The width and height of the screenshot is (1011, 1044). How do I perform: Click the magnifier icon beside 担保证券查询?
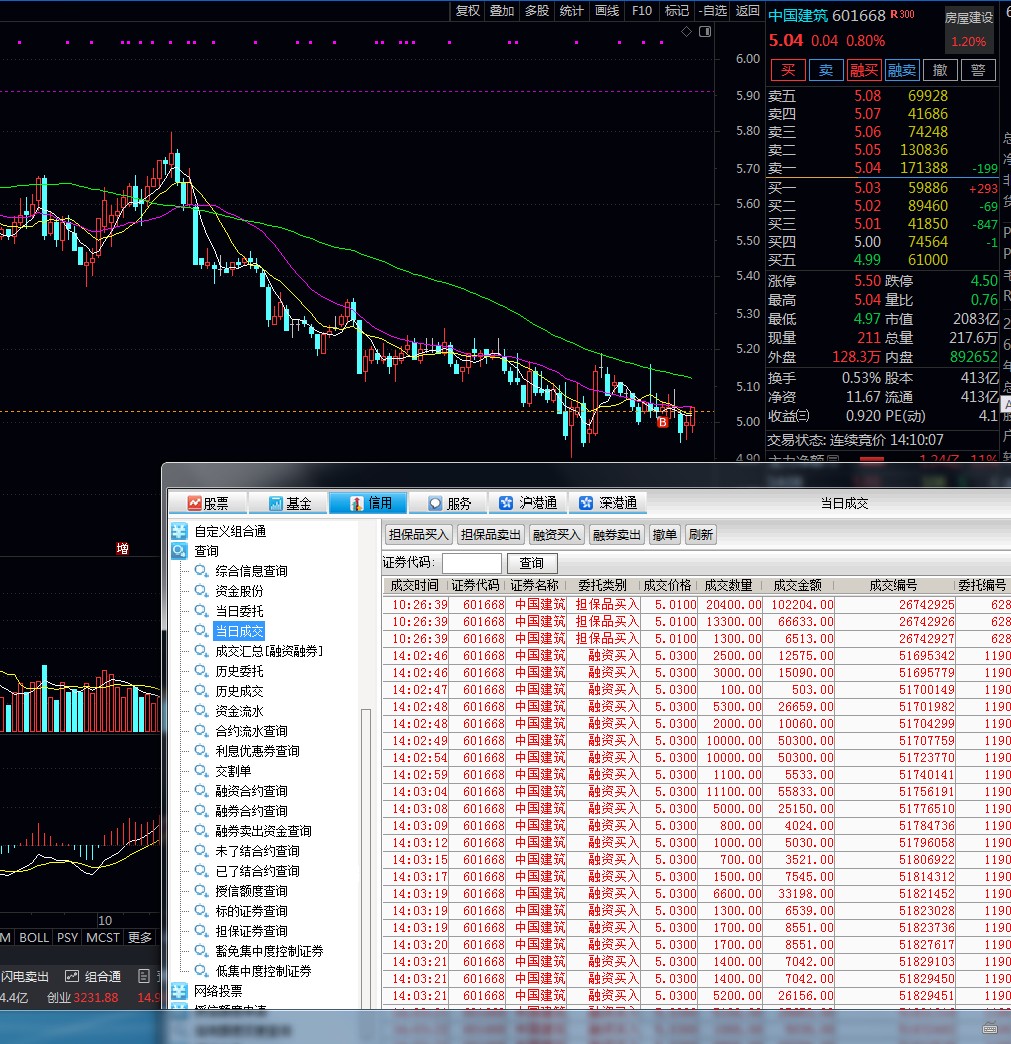pyautogui.click(x=201, y=930)
